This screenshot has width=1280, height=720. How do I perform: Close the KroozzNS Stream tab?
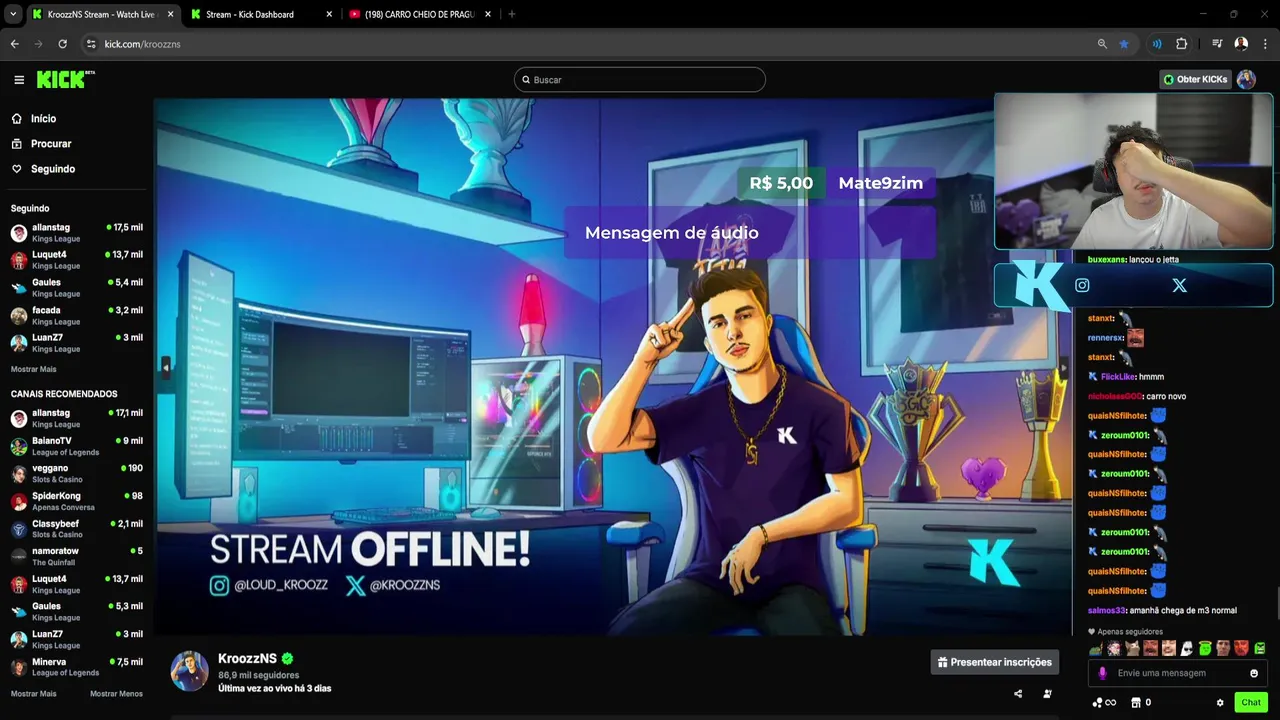(x=170, y=14)
